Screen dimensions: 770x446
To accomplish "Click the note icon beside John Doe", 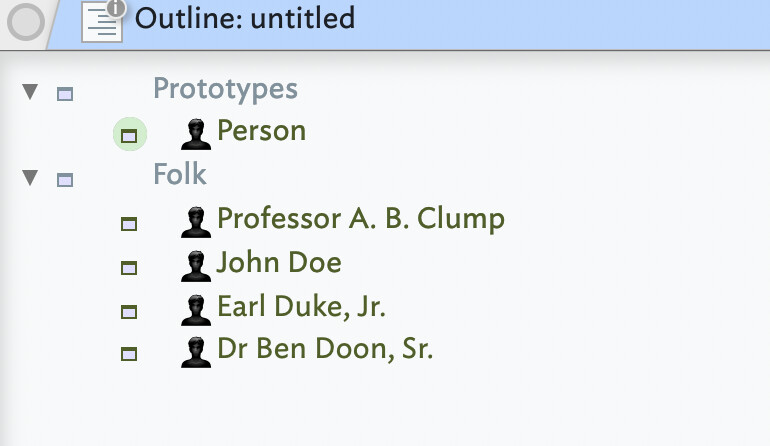I will (x=129, y=268).
